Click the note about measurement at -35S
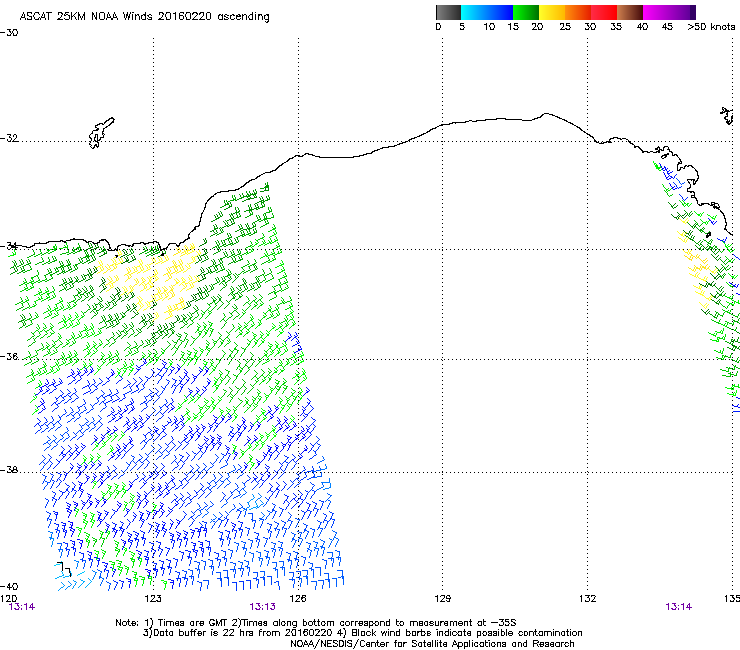 pyautogui.click(x=374, y=623)
